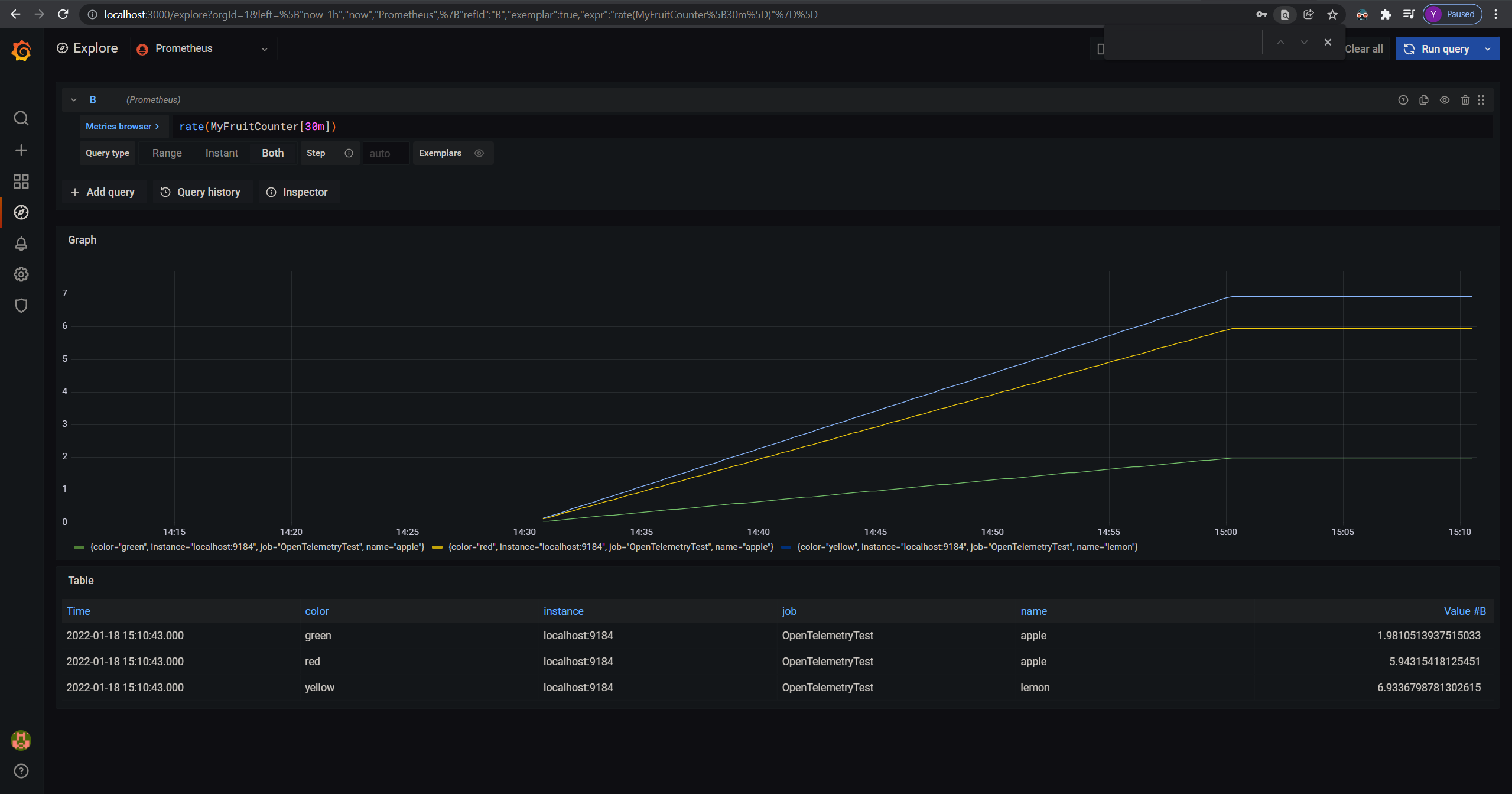Click value 6.9336798781302615 cell

1429,688
